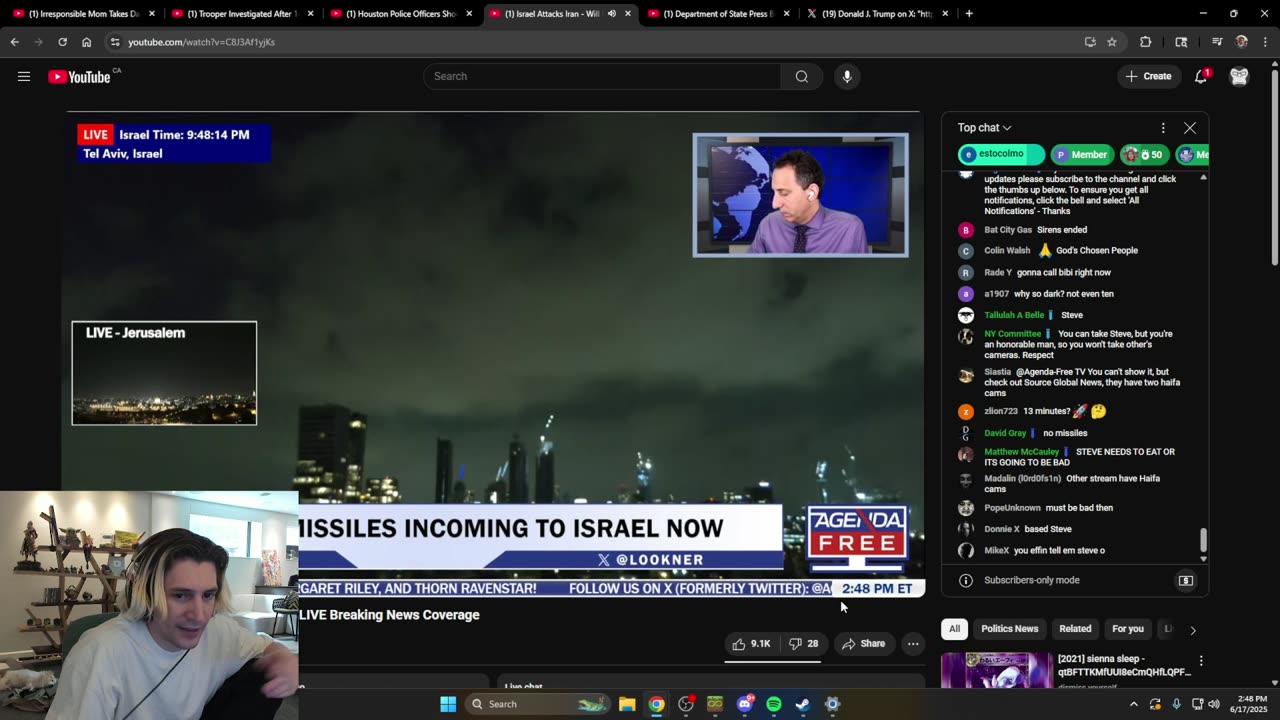Like the video with 9.1K thumbs up

[752, 644]
